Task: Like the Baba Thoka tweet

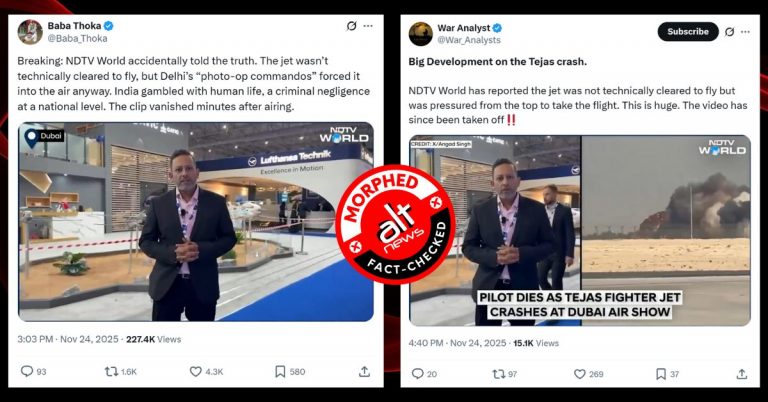Action: (x=206, y=372)
